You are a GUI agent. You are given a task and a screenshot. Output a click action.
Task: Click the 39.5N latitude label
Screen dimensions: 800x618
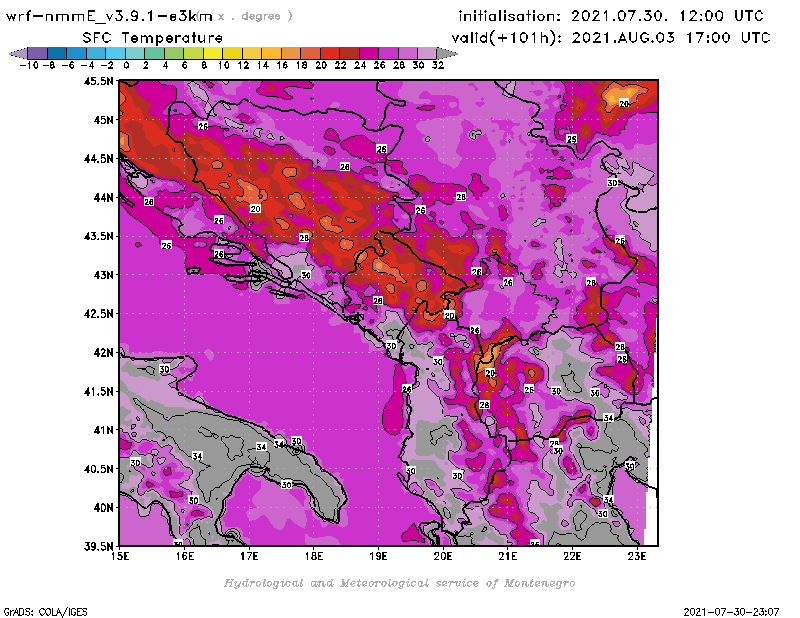point(98,547)
